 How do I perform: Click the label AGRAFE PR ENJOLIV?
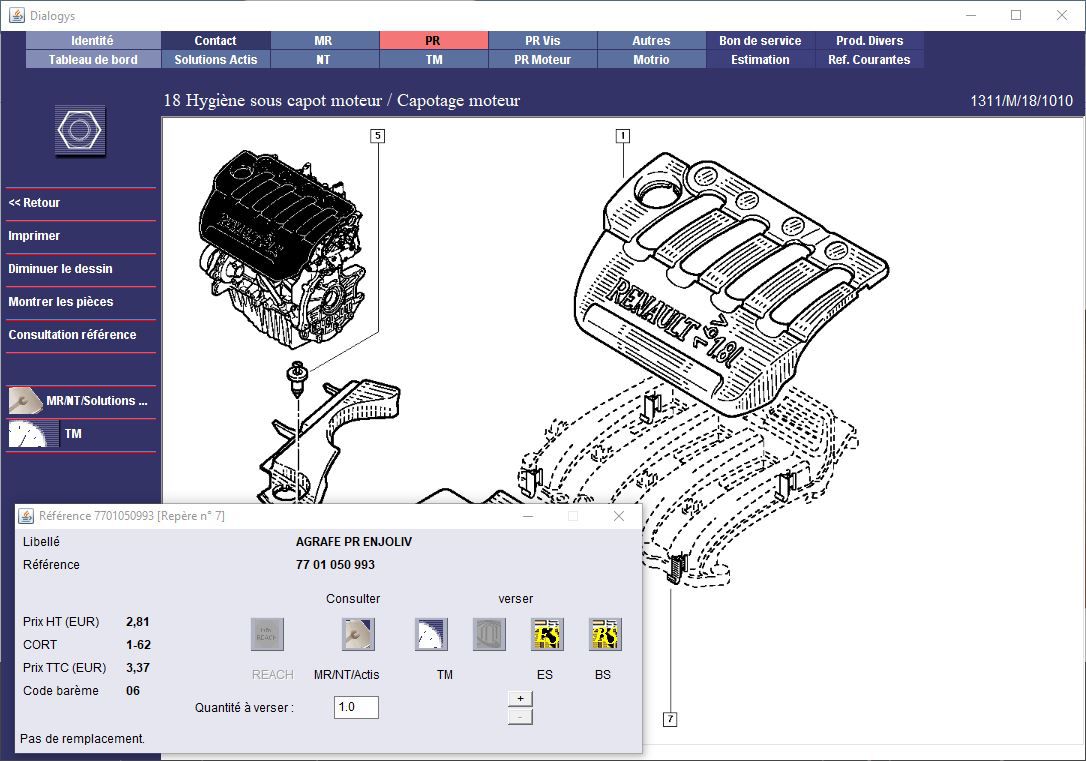[x=354, y=542]
